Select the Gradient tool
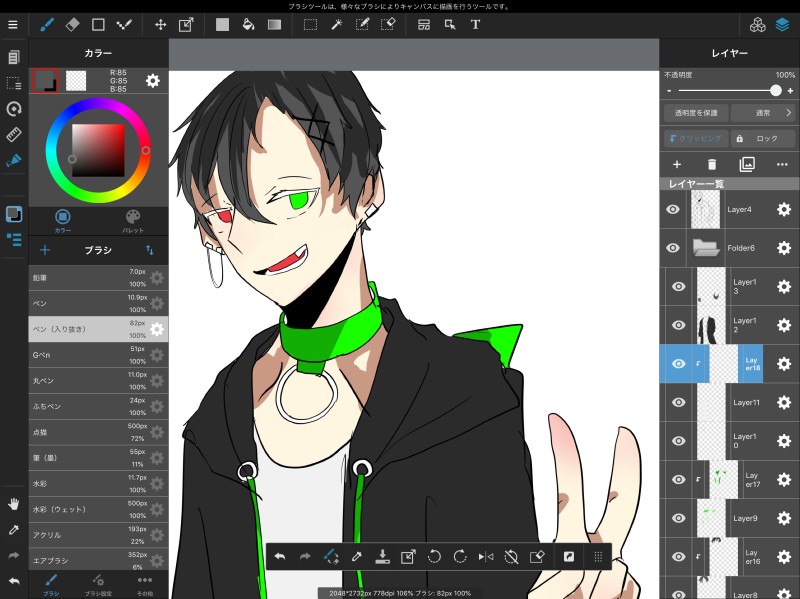Screen dimensions: 800x599 [x=274, y=24]
